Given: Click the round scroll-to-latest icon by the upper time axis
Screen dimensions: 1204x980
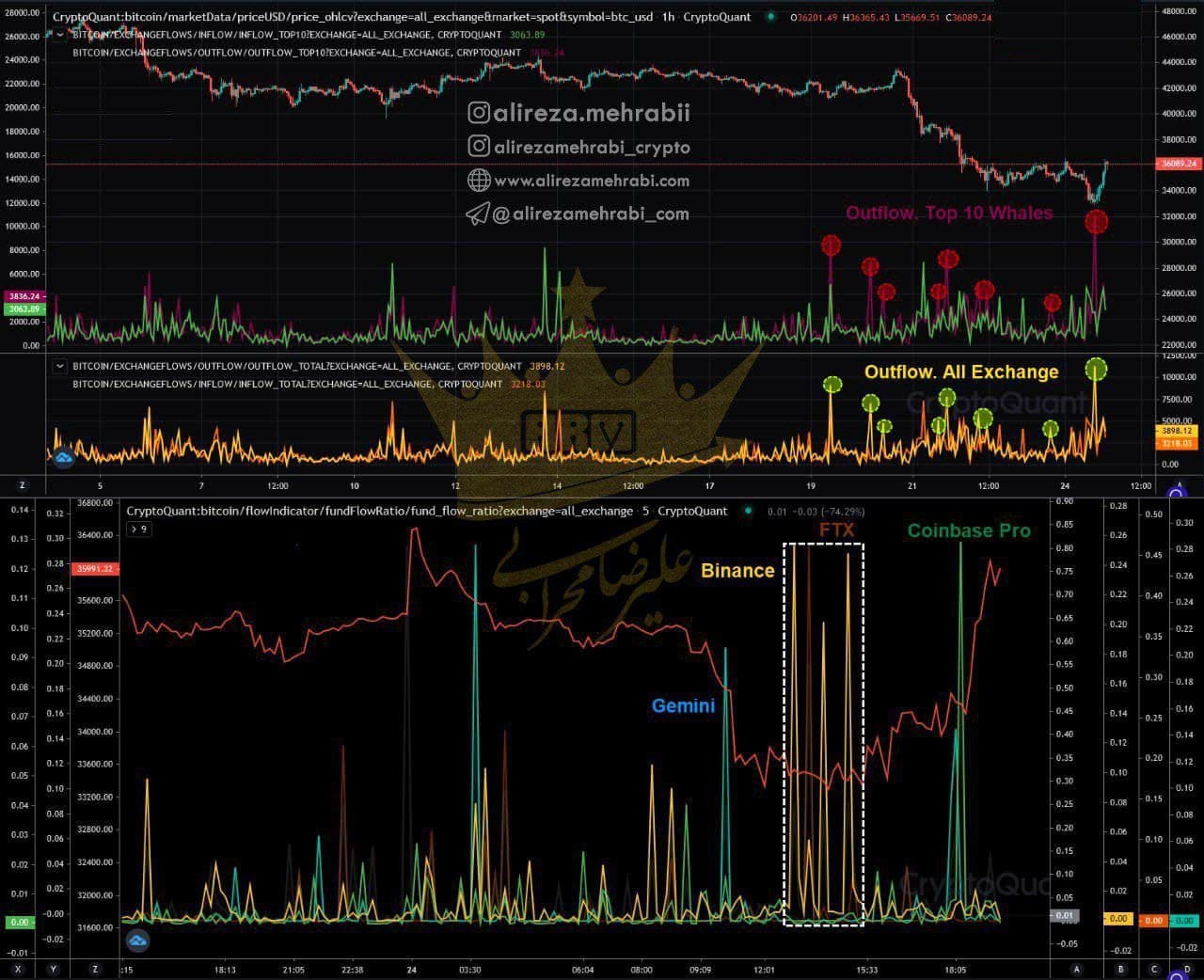Looking at the screenshot, I should coord(1177,490).
